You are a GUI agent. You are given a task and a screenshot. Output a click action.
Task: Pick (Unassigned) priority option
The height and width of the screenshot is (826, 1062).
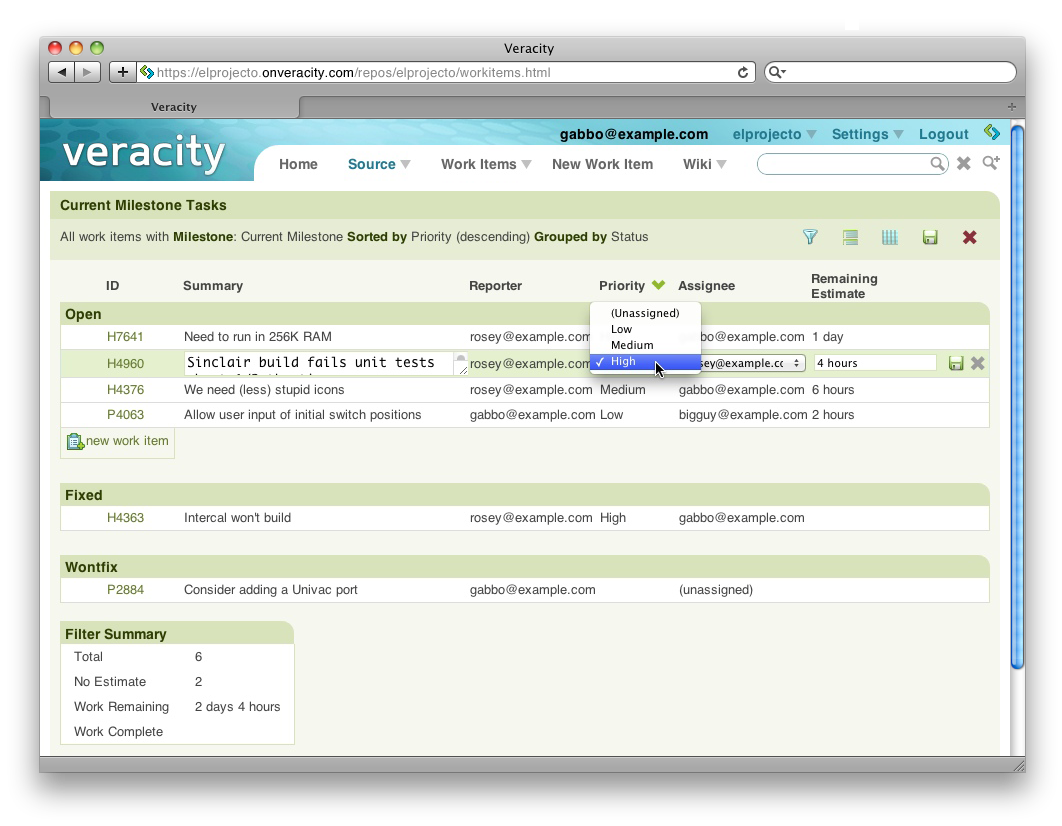point(645,313)
